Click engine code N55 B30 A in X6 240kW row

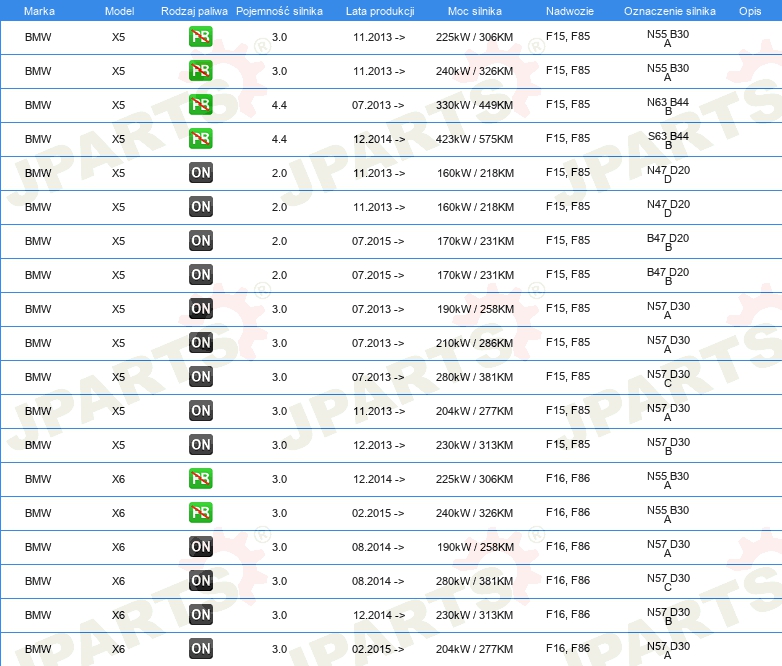668,514
